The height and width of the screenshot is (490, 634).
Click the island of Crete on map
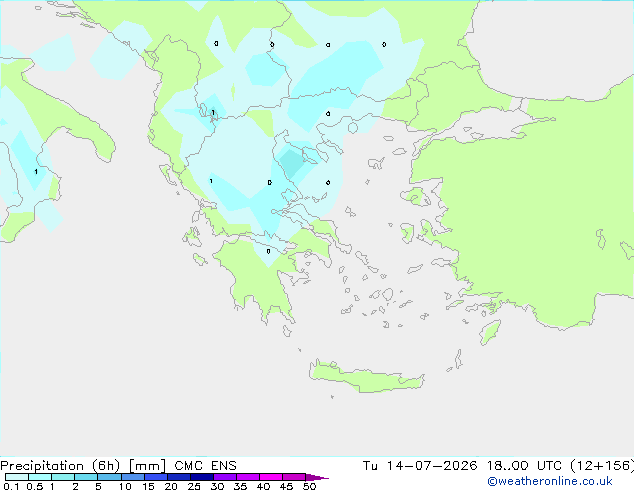pyautogui.click(x=366, y=377)
